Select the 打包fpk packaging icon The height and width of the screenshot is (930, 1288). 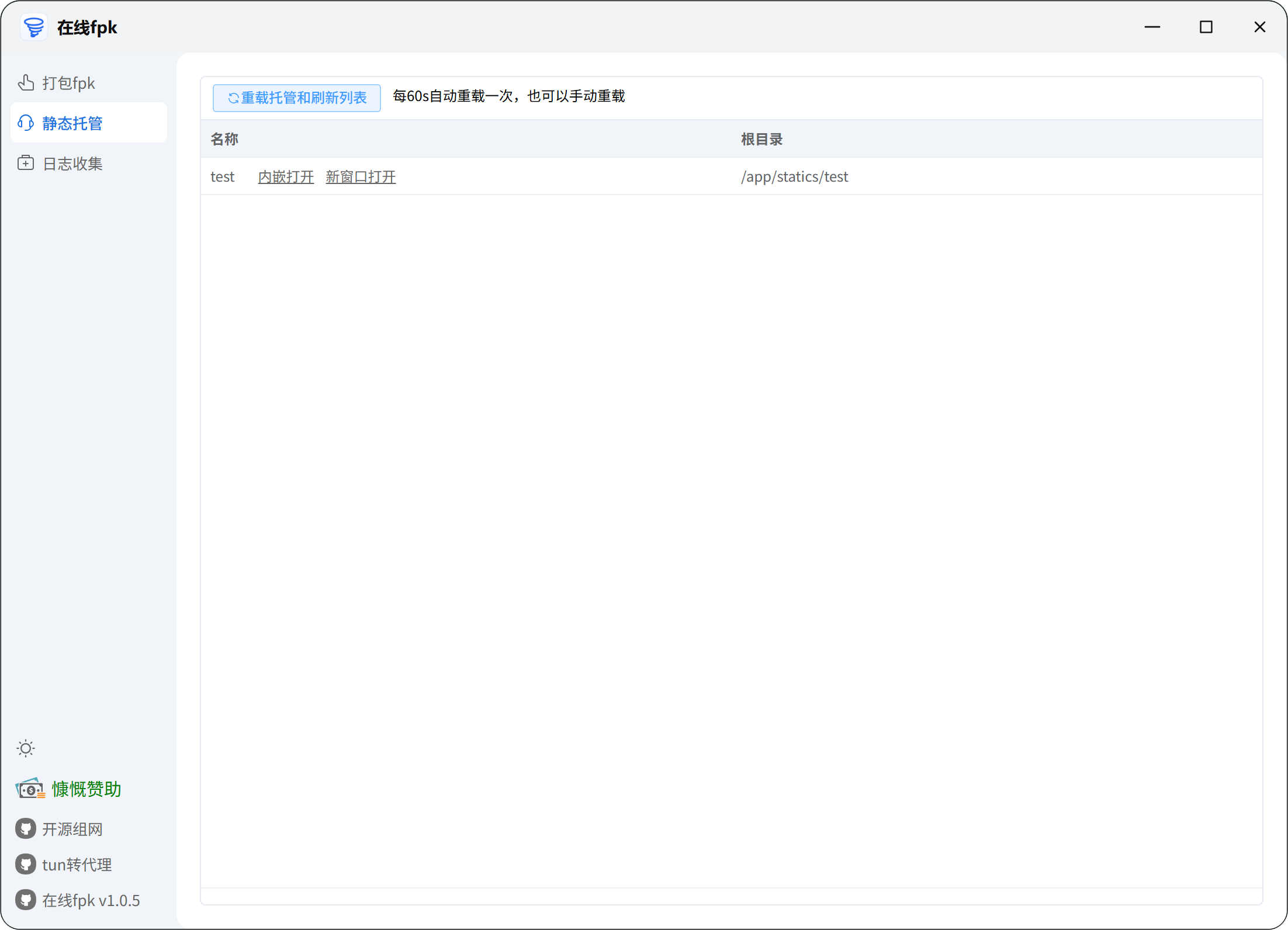tap(26, 83)
